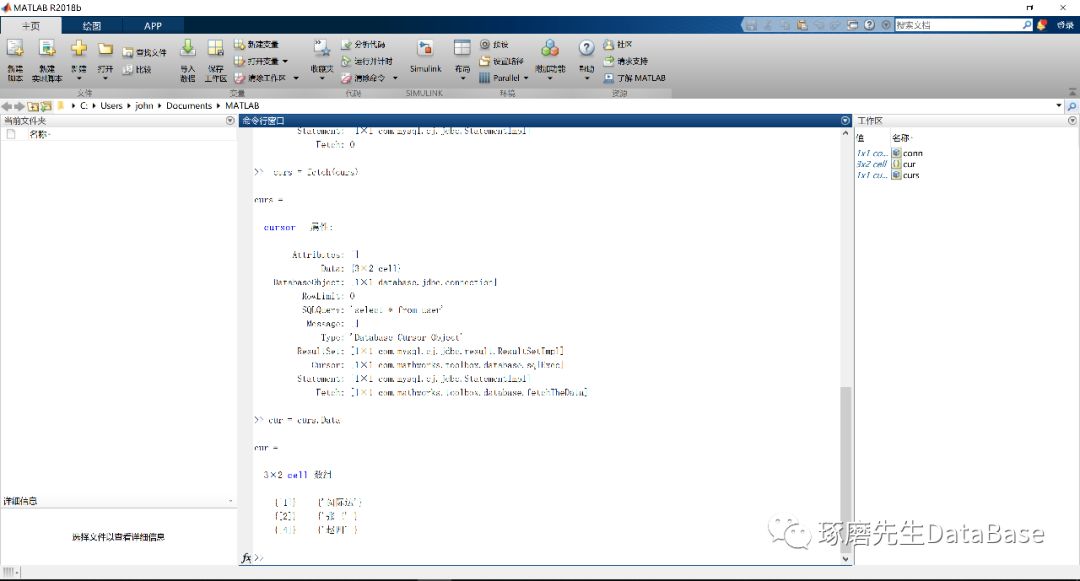Click Clear Workspace (清除工作区)
1080x581 pixels.
click(260, 78)
